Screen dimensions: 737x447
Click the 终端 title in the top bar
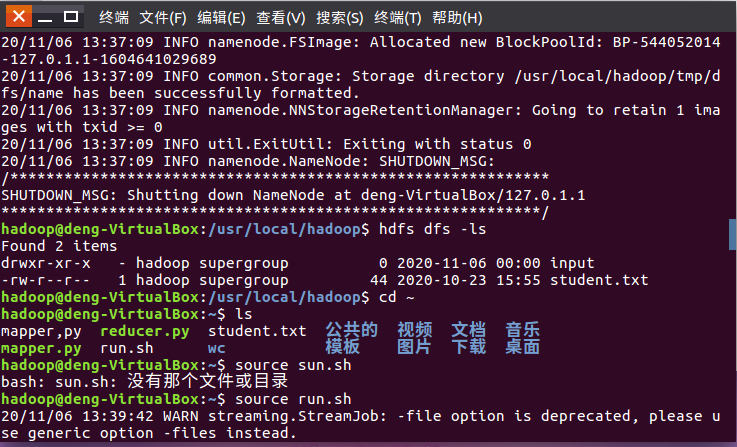point(114,18)
